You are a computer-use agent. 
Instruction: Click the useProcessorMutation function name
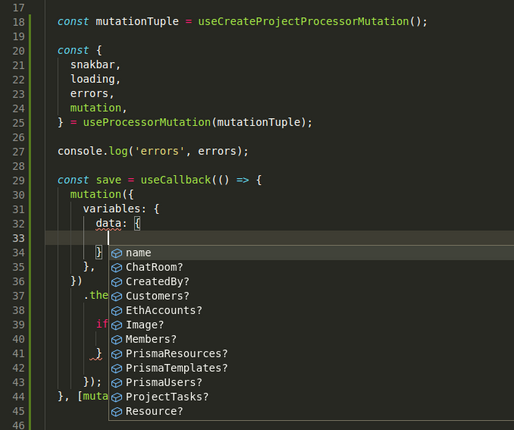point(147,122)
